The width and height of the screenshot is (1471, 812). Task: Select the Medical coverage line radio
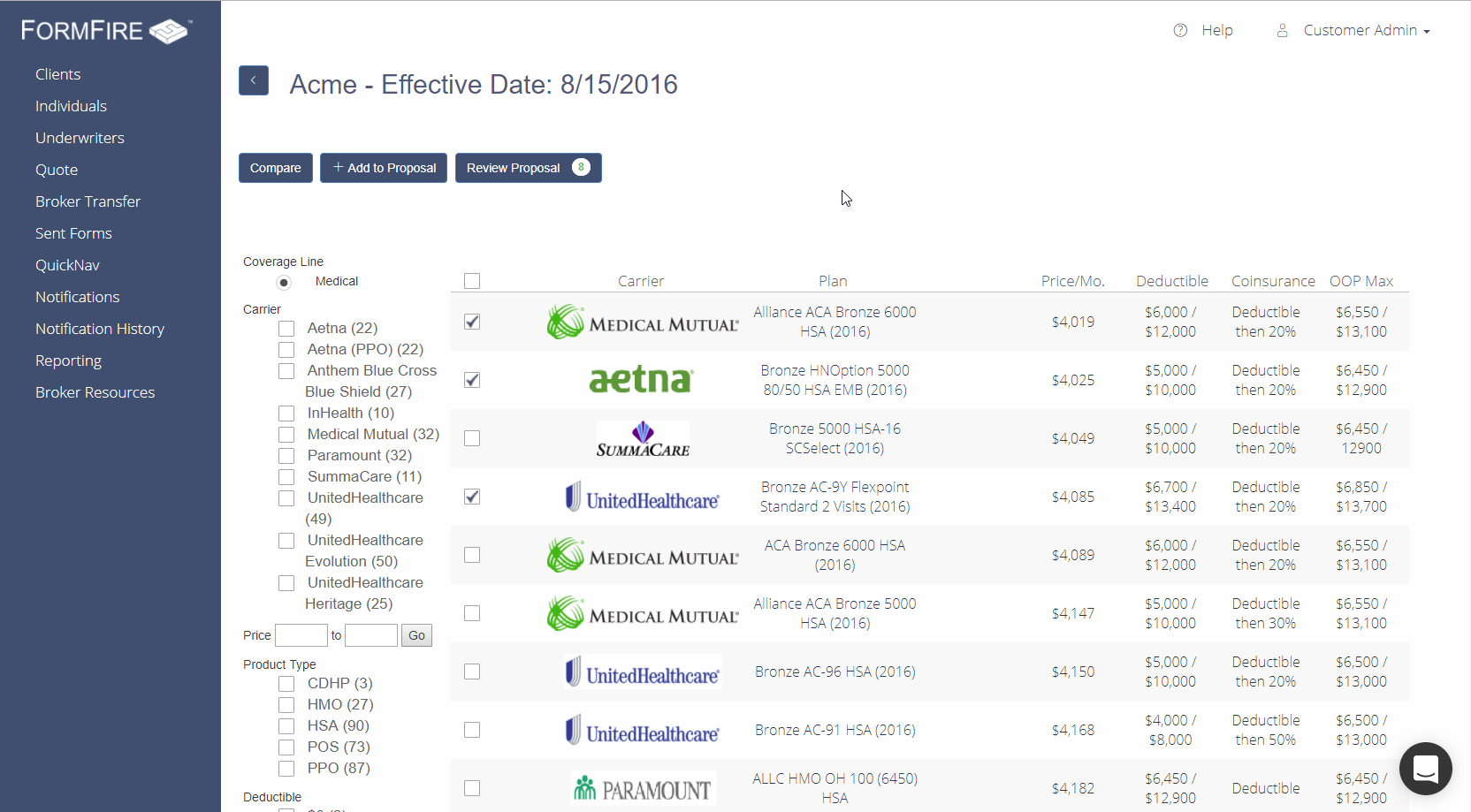coord(284,283)
